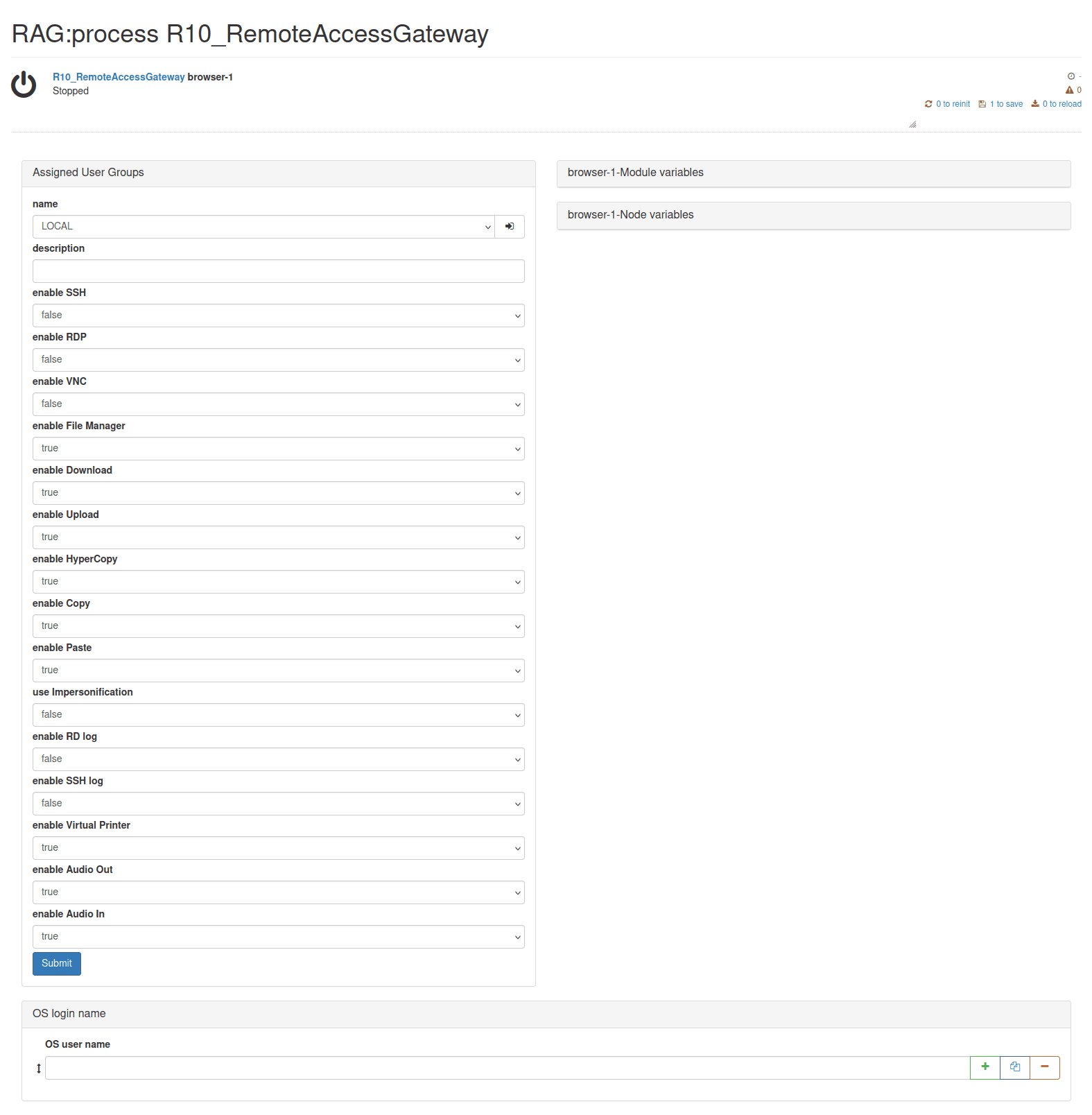
Task: Click the green plus add-row icon
Action: point(985,1067)
